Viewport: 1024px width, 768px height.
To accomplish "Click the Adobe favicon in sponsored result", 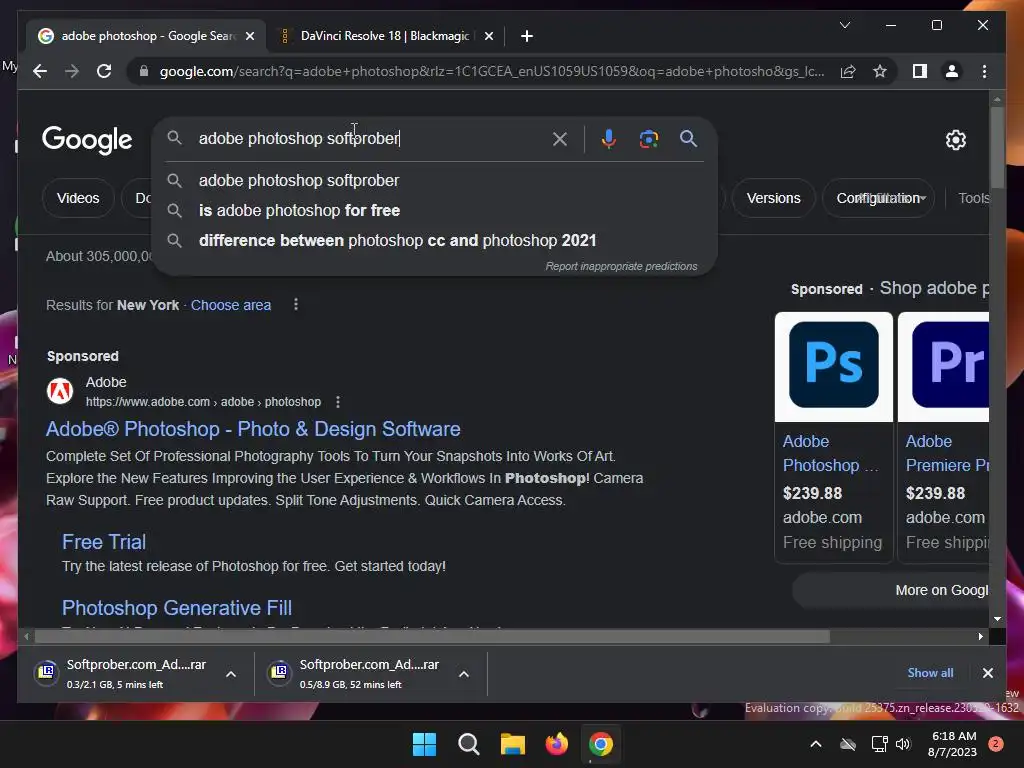I will [60, 391].
